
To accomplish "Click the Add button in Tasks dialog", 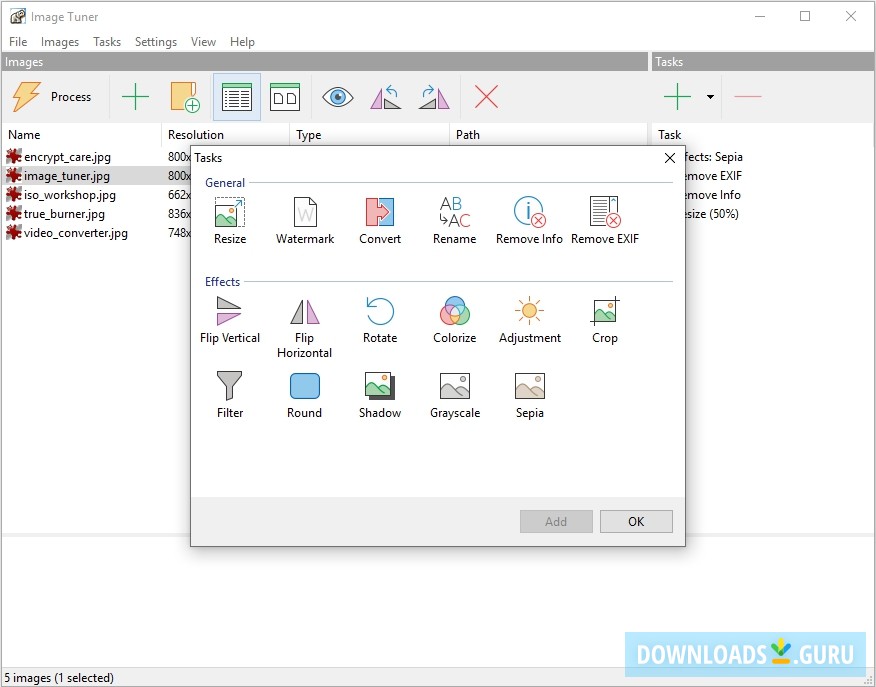I will click(556, 521).
